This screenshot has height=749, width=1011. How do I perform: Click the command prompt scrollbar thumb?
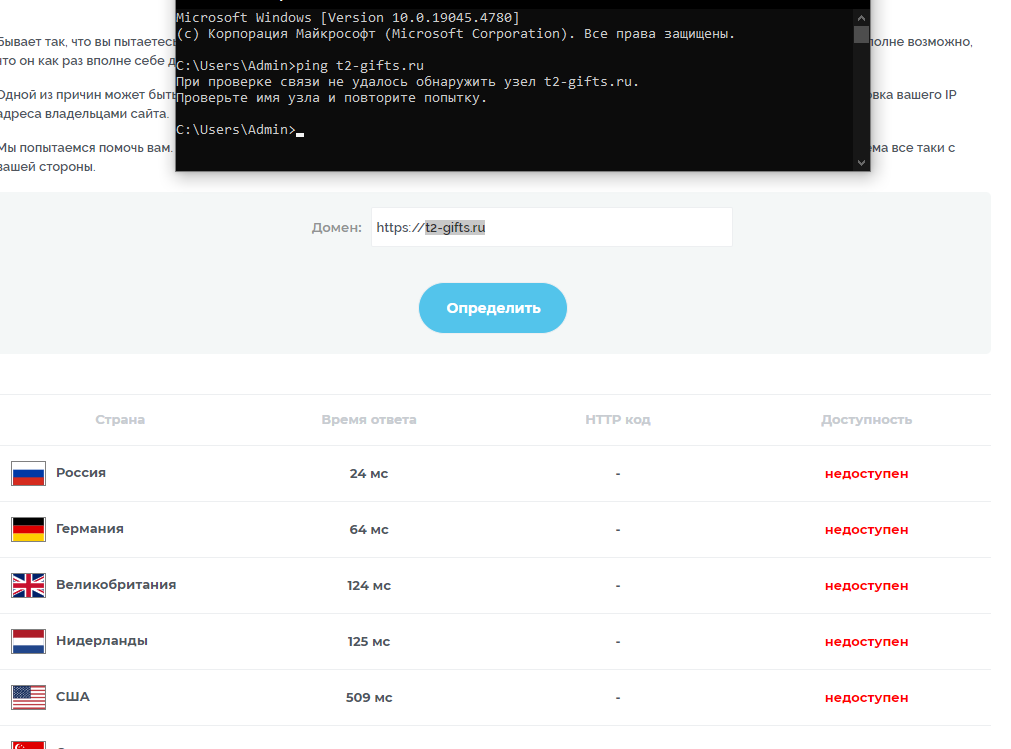[x=861, y=34]
